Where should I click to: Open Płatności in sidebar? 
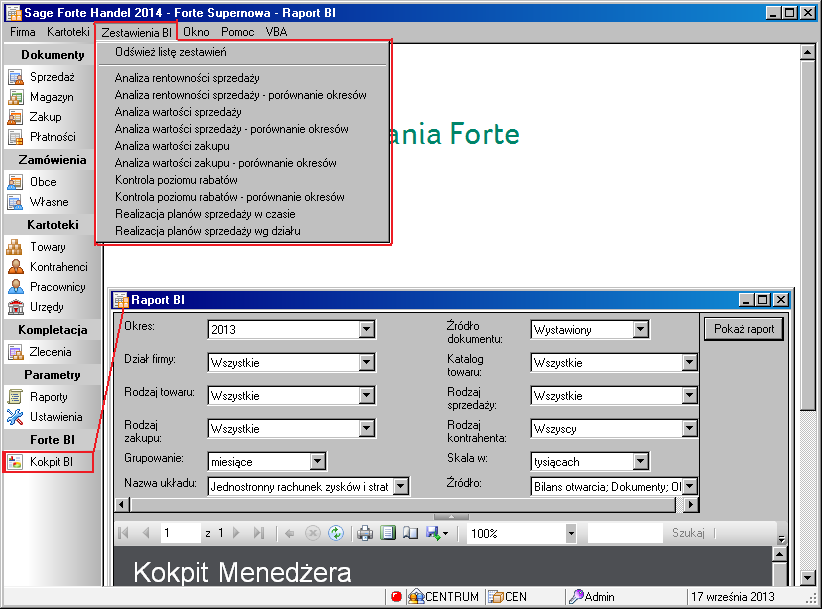point(42,137)
